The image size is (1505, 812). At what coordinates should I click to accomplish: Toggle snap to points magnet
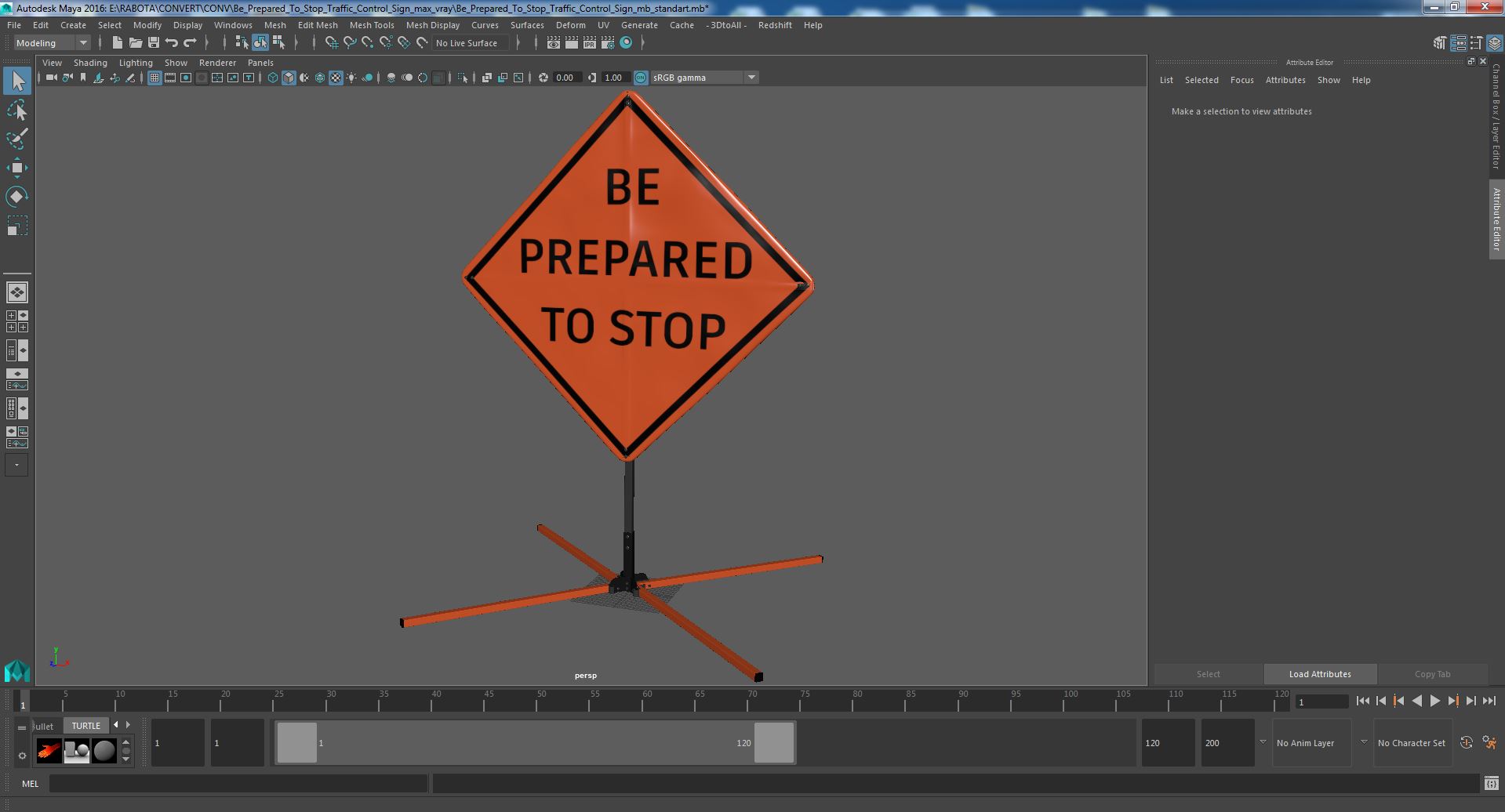click(368, 43)
